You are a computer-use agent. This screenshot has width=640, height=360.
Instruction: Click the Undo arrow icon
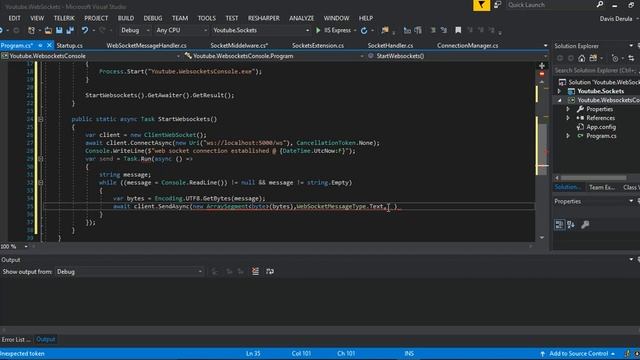[84, 30]
